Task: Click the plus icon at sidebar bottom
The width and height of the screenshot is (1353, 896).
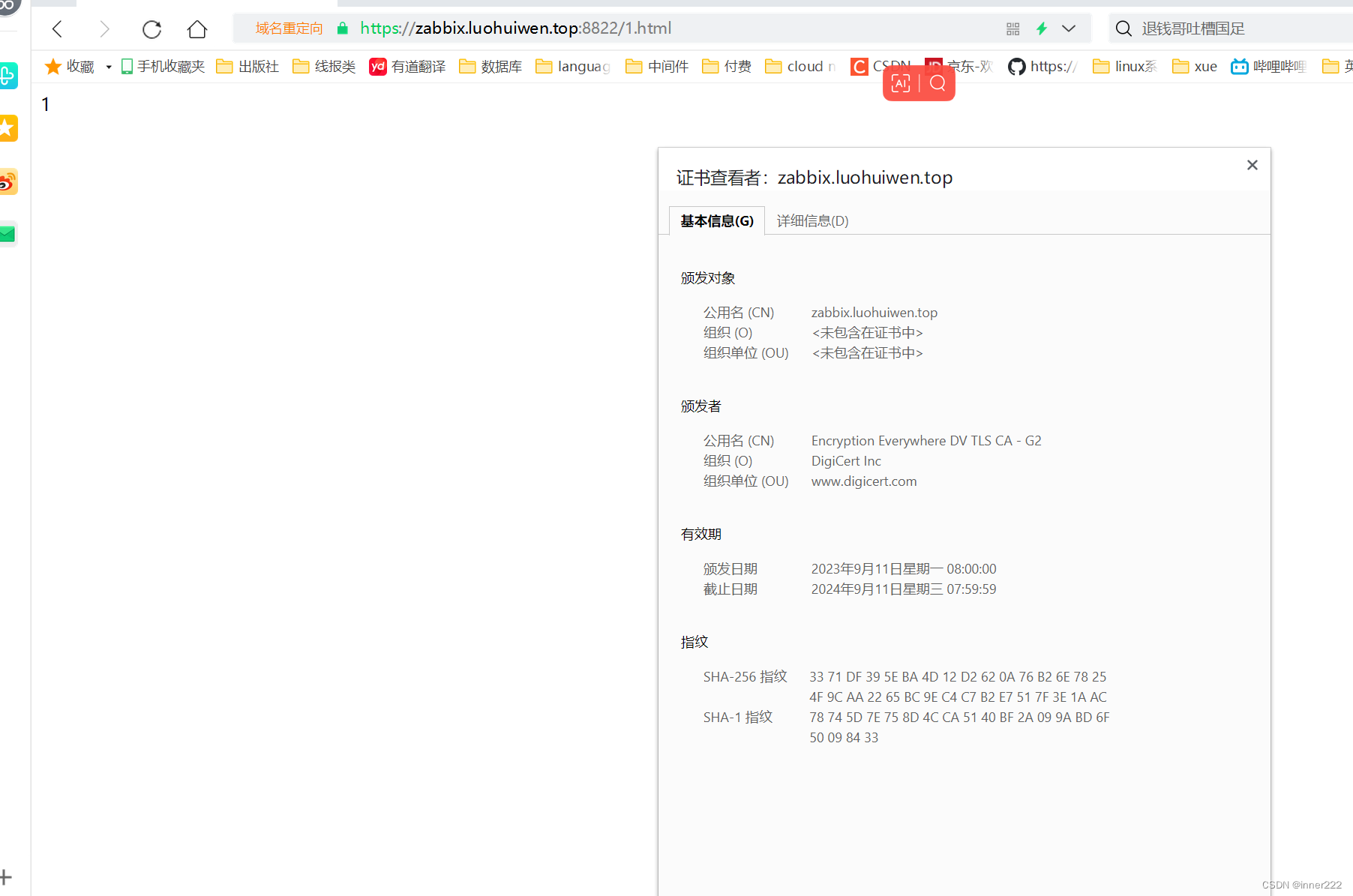Action: tap(6, 877)
